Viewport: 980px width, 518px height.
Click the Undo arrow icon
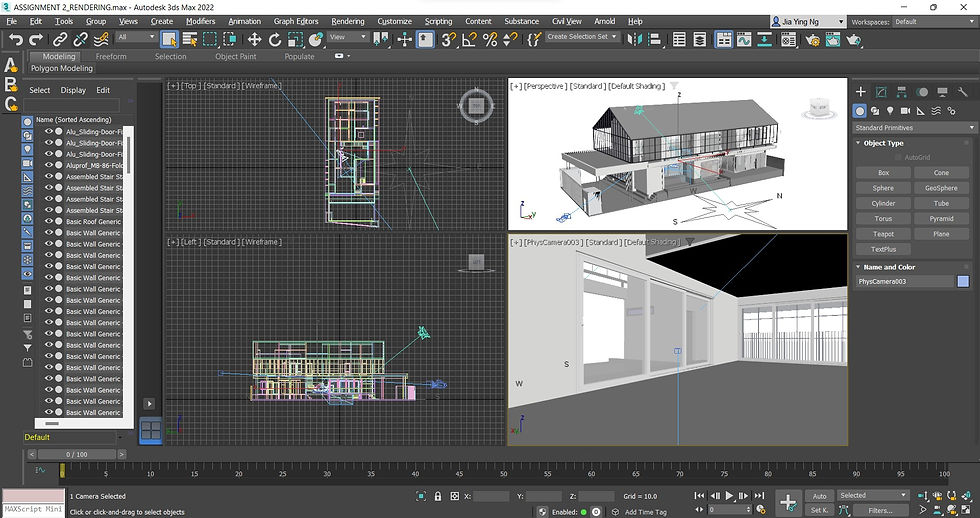coord(16,40)
